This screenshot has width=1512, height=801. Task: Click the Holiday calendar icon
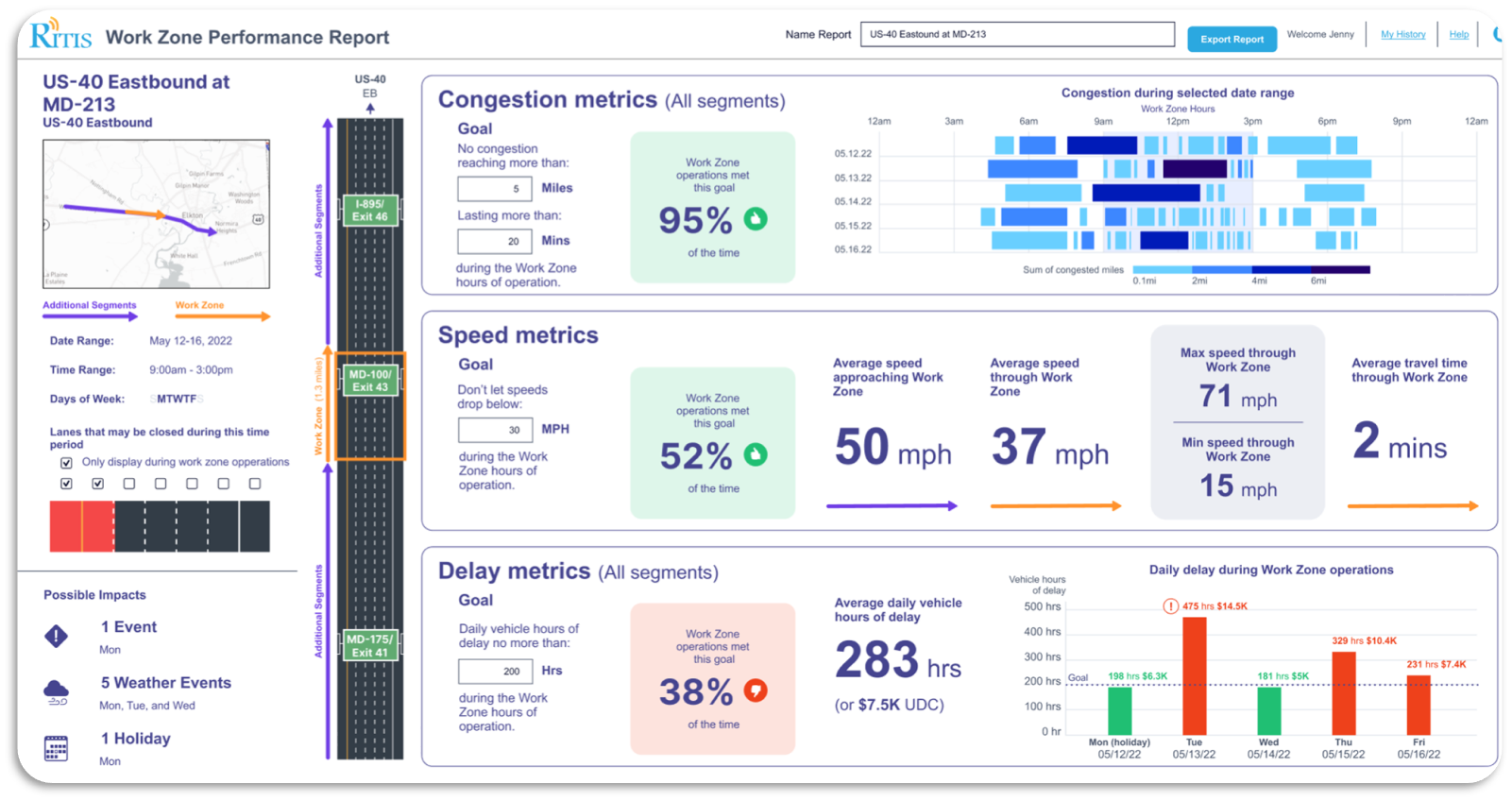pyautogui.click(x=56, y=748)
